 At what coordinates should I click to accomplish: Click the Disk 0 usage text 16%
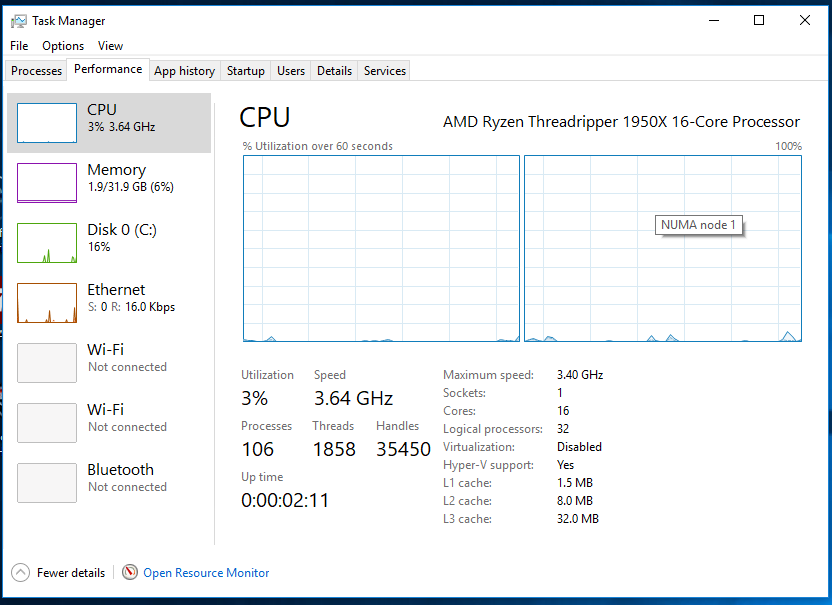[x=99, y=247]
